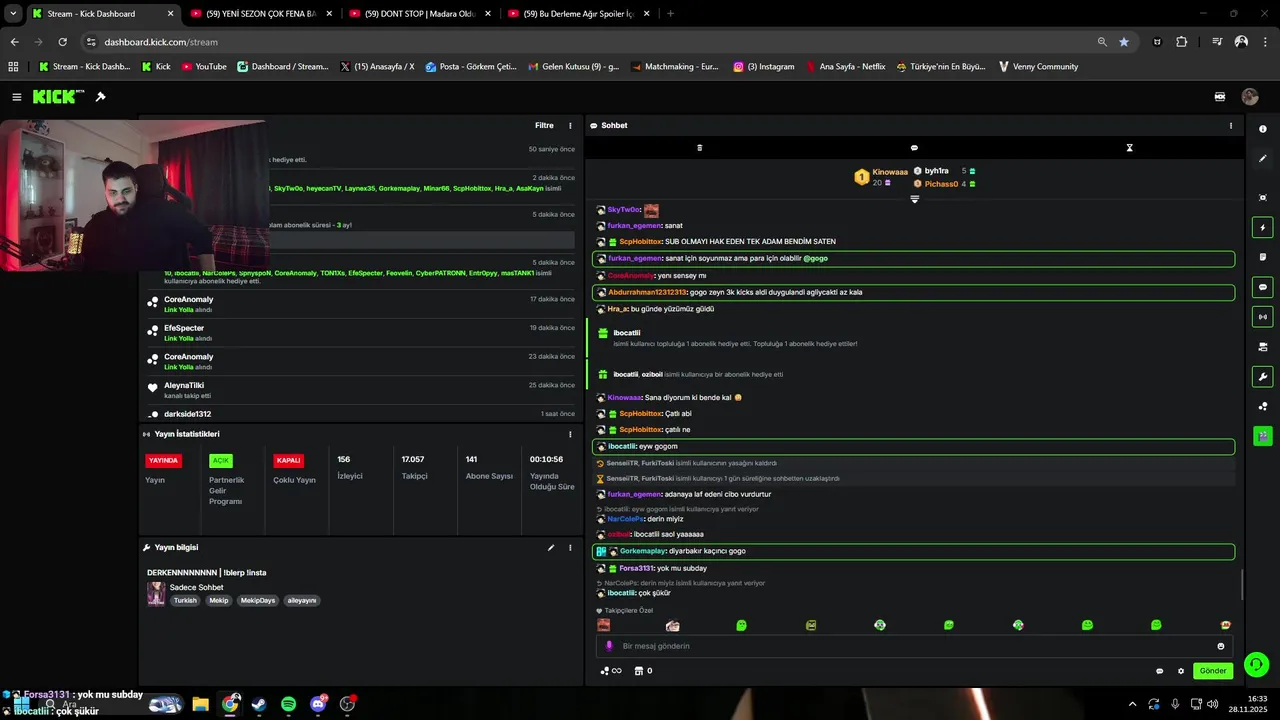Focus the 'Bir mesaj gönderin' input field
Image resolution: width=1280 pixels, height=720 pixels.
915,646
